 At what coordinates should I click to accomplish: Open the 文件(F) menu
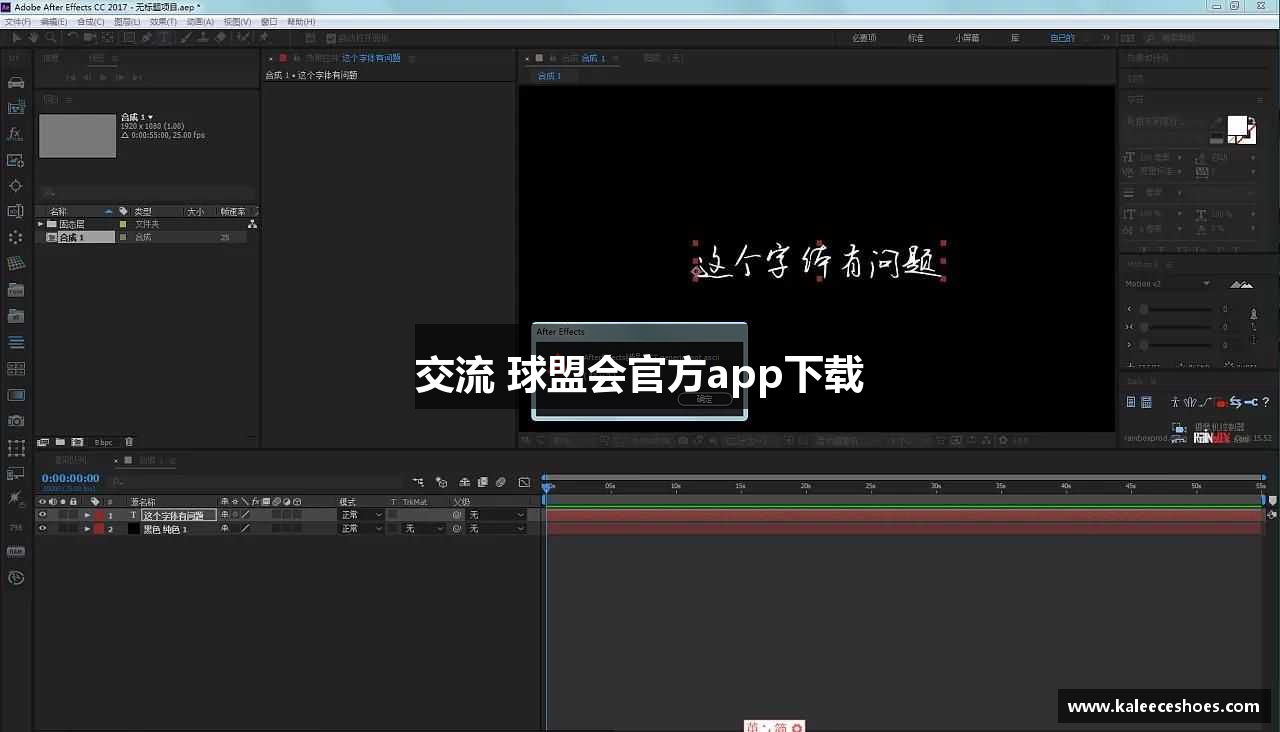click(16, 21)
